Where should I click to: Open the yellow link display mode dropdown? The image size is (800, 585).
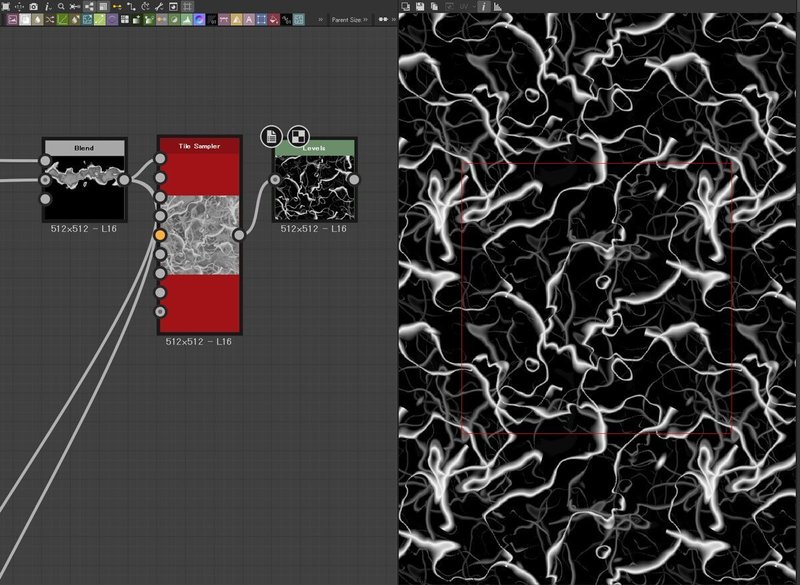pyautogui.click(x=117, y=7)
